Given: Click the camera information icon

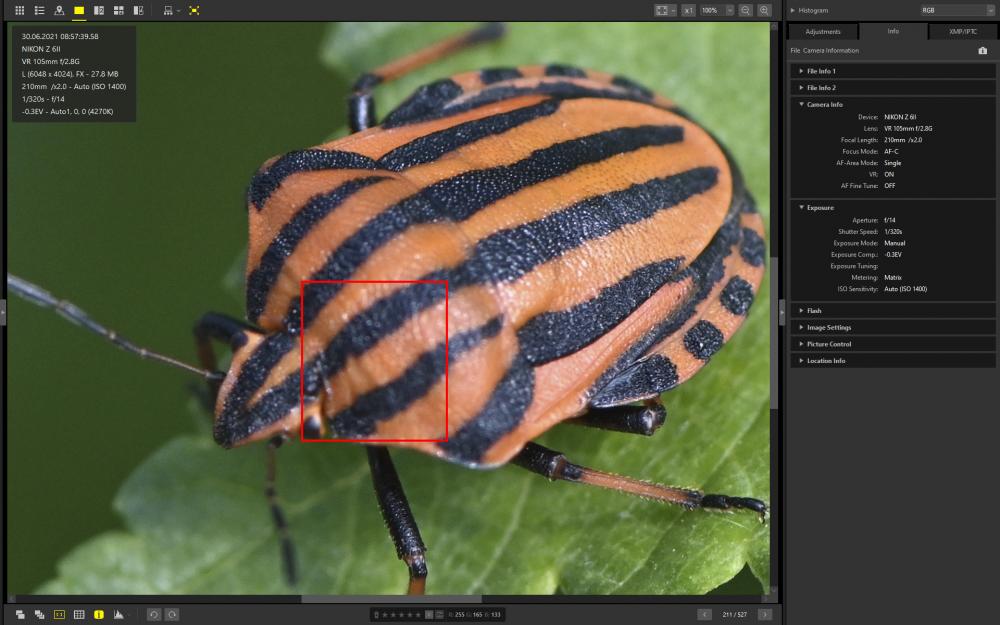Looking at the screenshot, I should click(983, 50).
